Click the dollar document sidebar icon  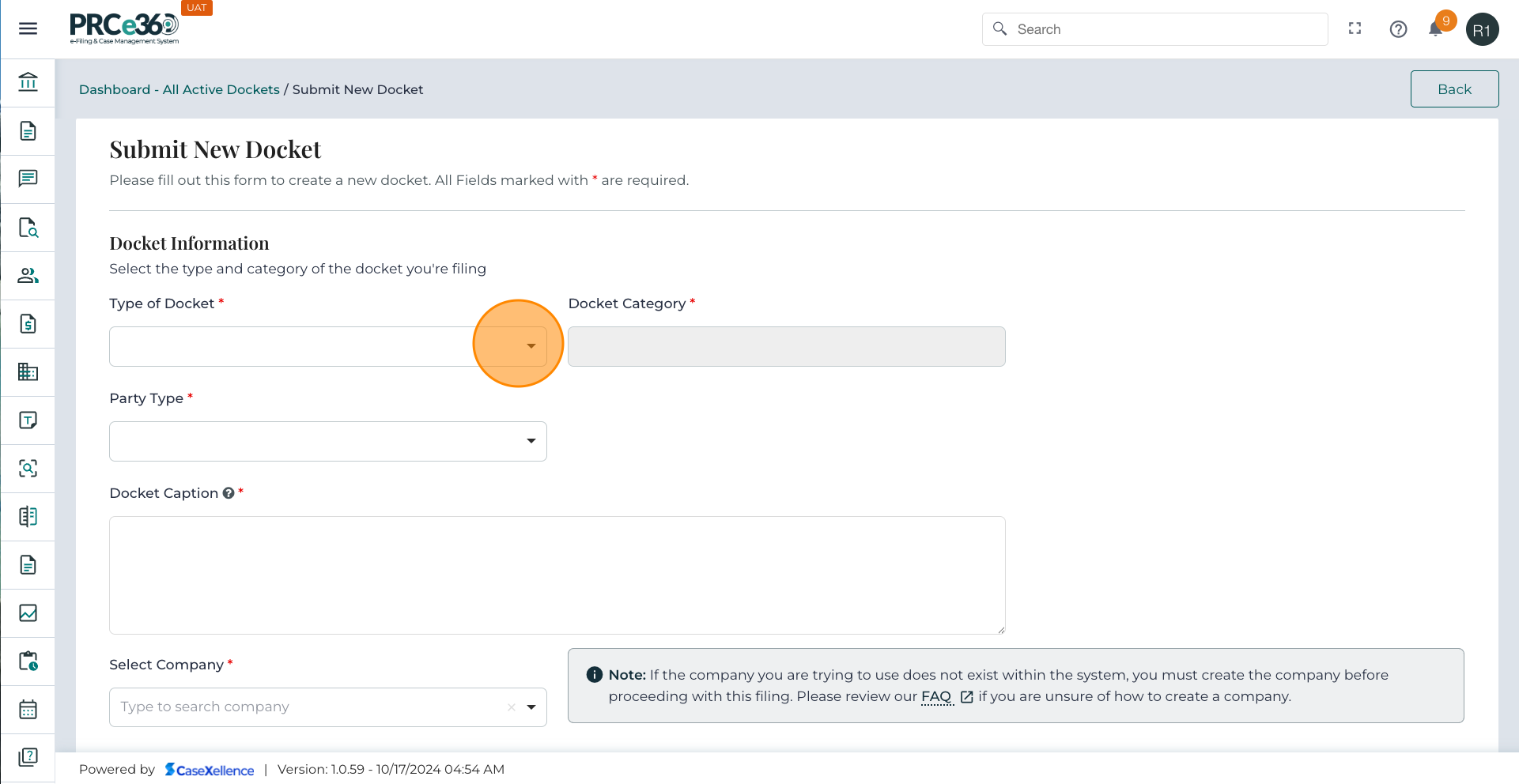(28, 324)
